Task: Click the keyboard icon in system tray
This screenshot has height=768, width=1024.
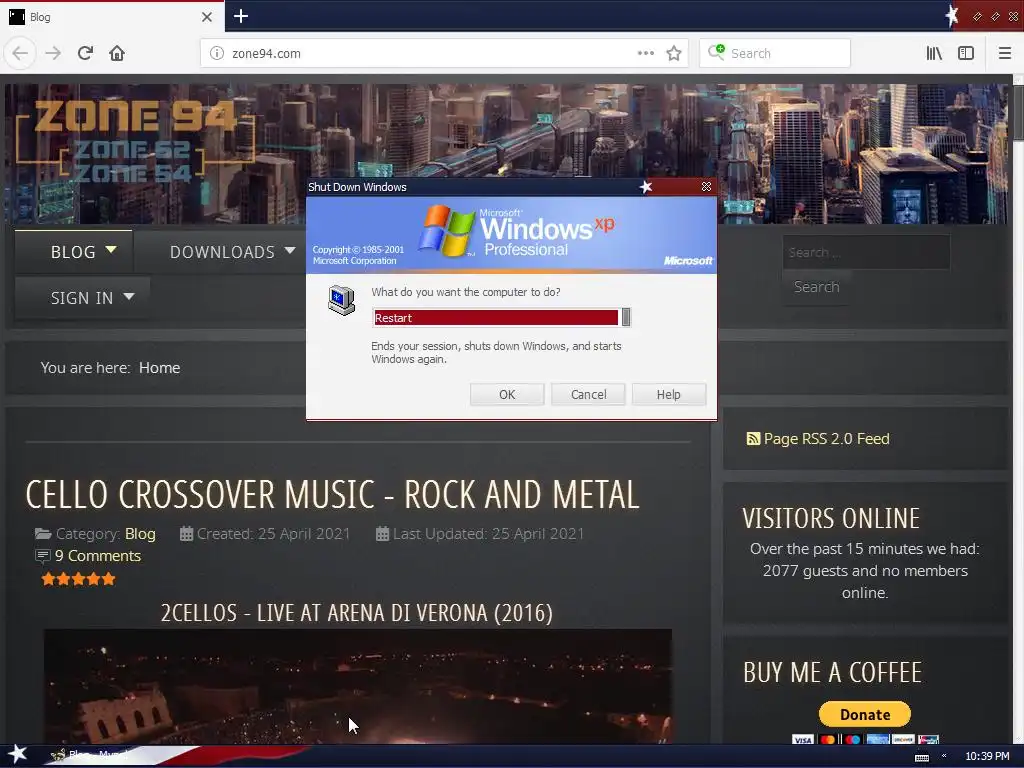Action: tap(921, 758)
